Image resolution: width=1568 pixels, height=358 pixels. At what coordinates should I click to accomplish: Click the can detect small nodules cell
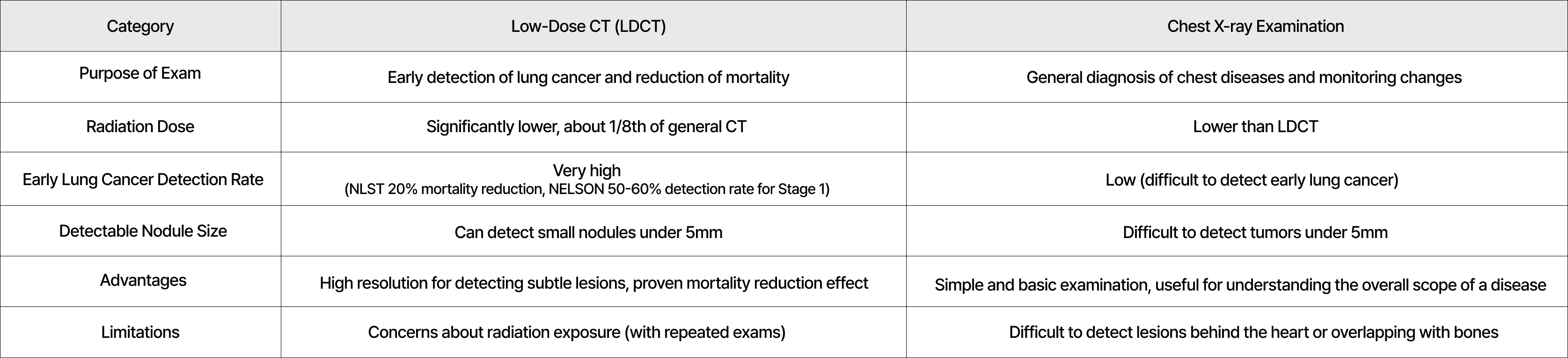588,232
